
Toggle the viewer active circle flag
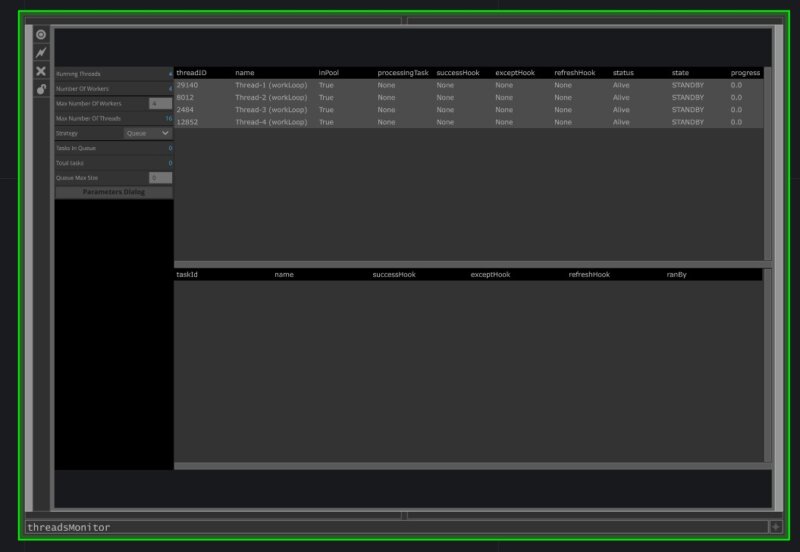[41, 35]
